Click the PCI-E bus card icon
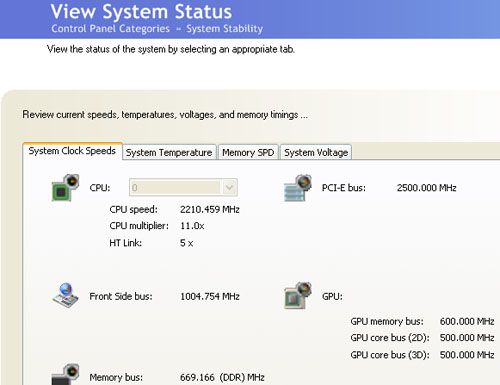The width and height of the screenshot is (500, 385). point(298,188)
